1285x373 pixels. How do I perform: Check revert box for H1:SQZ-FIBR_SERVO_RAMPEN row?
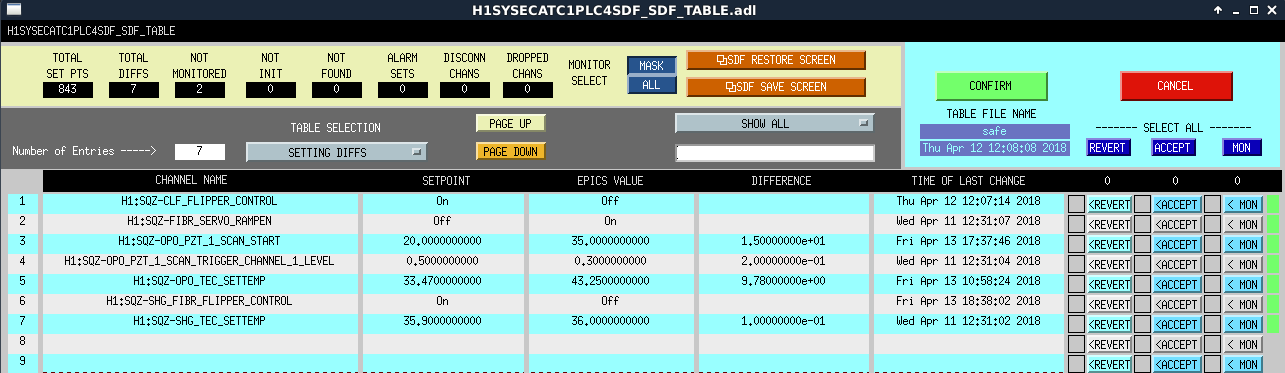(1076, 224)
